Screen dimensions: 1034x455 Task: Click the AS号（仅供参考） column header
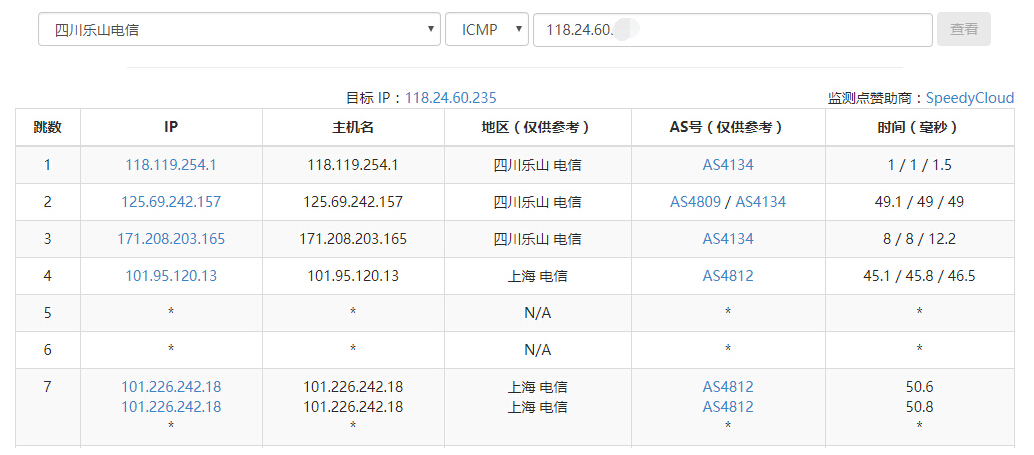coord(728,128)
